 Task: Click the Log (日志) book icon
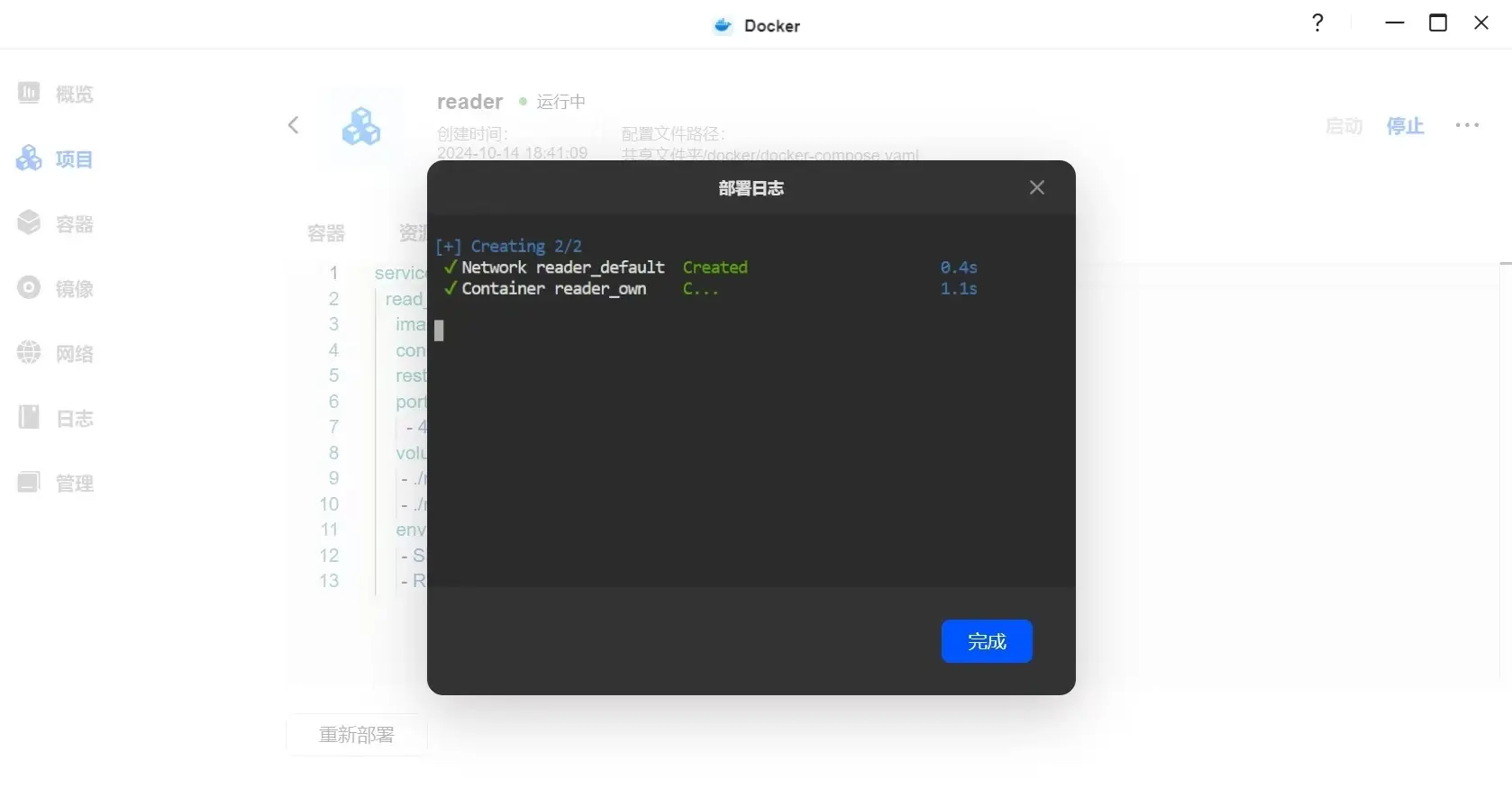(x=29, y=418)
